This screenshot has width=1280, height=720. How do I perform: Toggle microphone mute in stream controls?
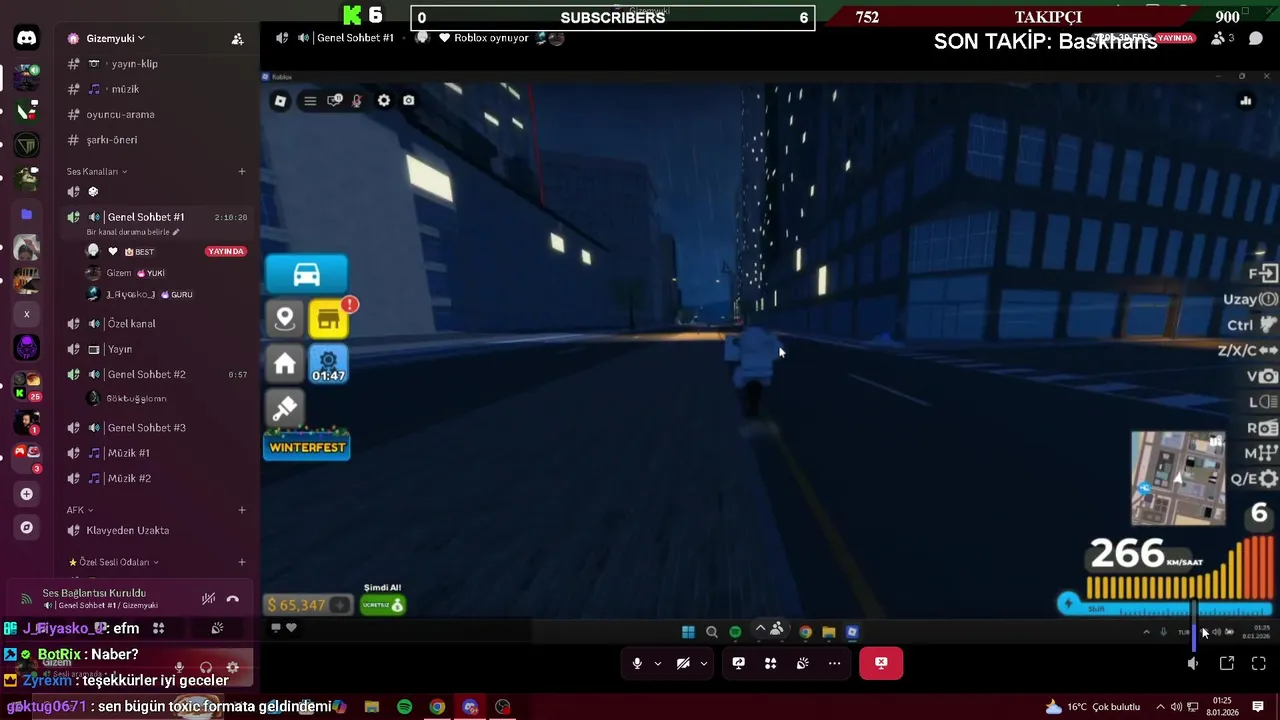click(x=637, y=663)
